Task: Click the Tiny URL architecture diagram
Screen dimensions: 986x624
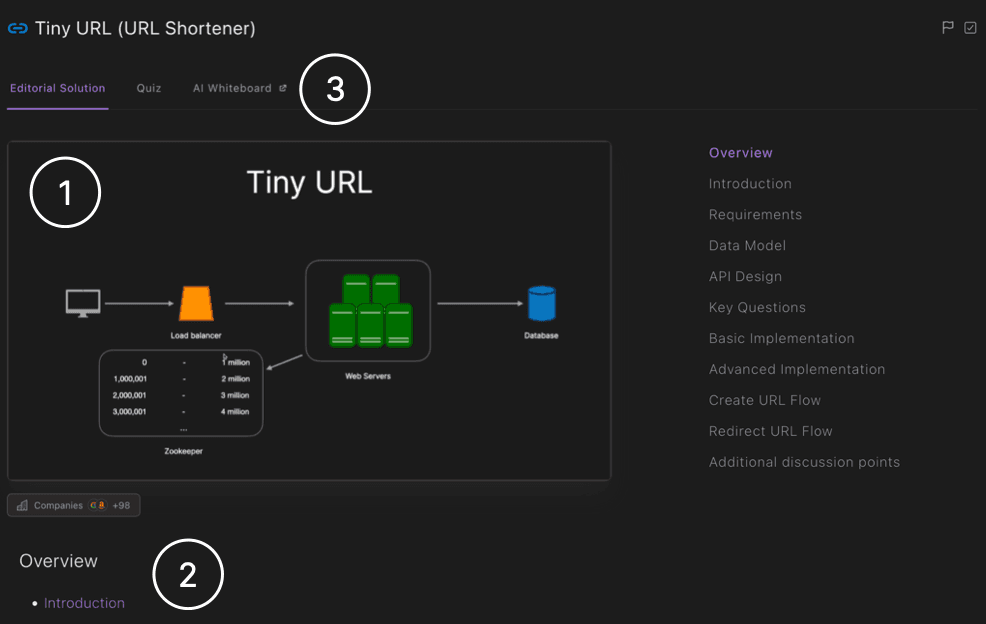Action: pyautogui.click(x=309, y=311)
